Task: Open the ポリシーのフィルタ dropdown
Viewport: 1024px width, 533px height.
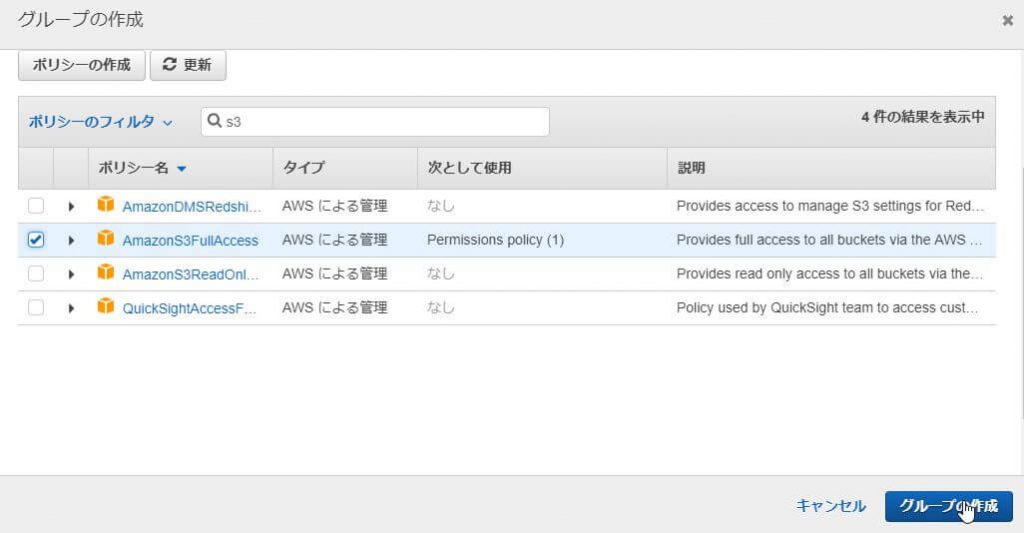Action: (x=101, y=121)
